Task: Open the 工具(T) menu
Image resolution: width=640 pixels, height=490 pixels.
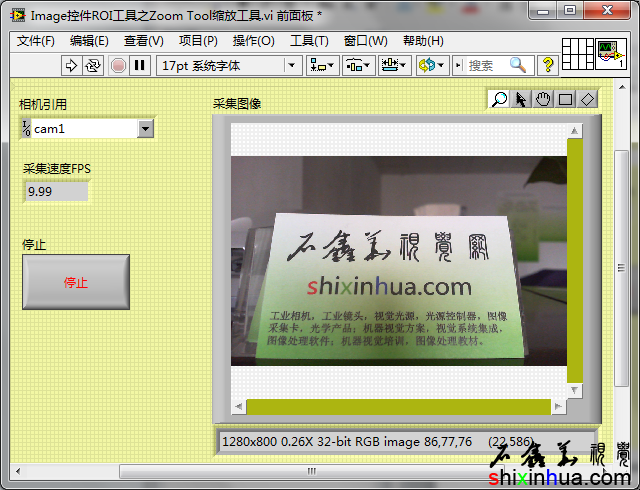Action: [309, 41]
